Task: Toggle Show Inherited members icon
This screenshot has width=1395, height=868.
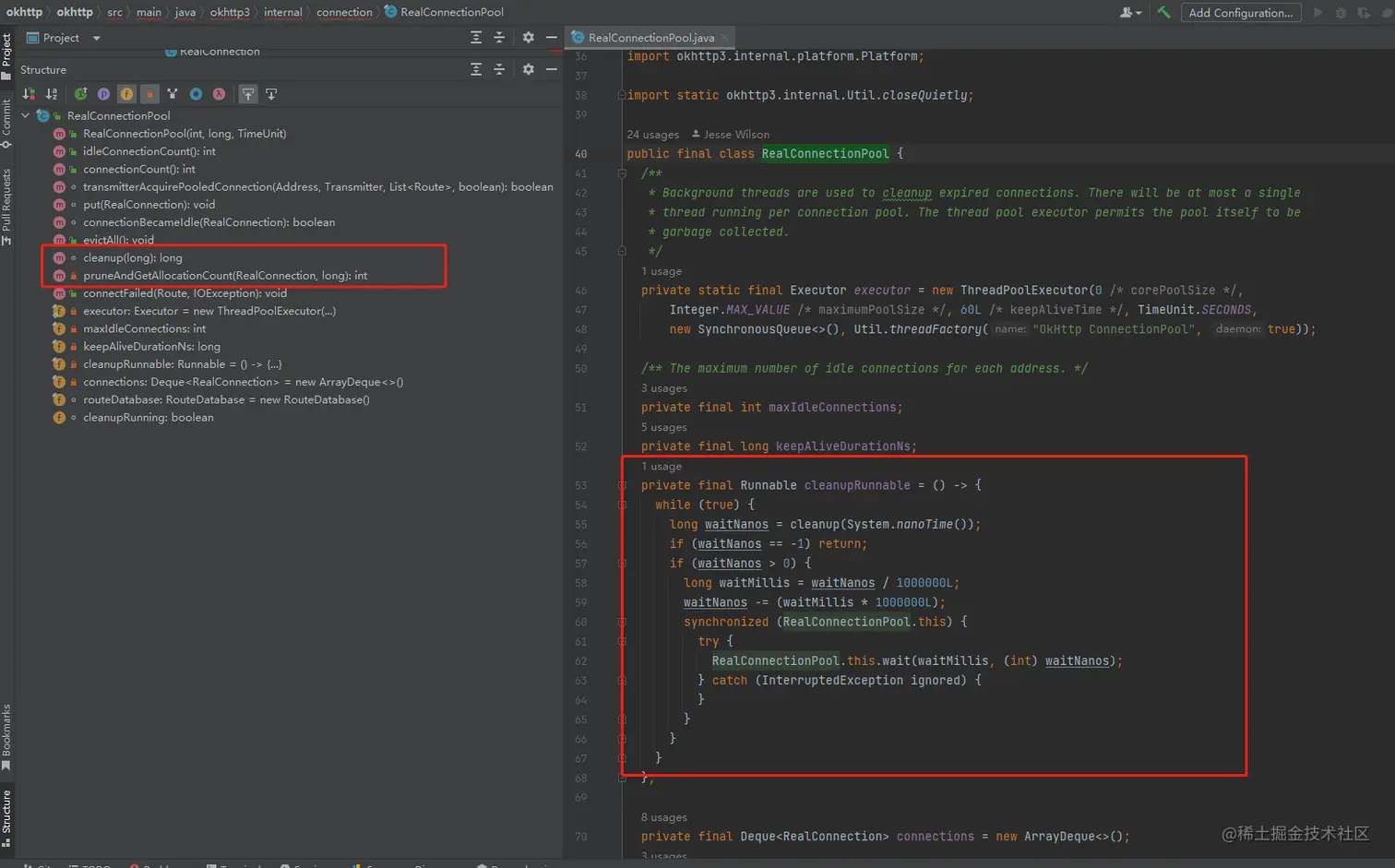Action: pyautogui.click(x=81, y=94)
